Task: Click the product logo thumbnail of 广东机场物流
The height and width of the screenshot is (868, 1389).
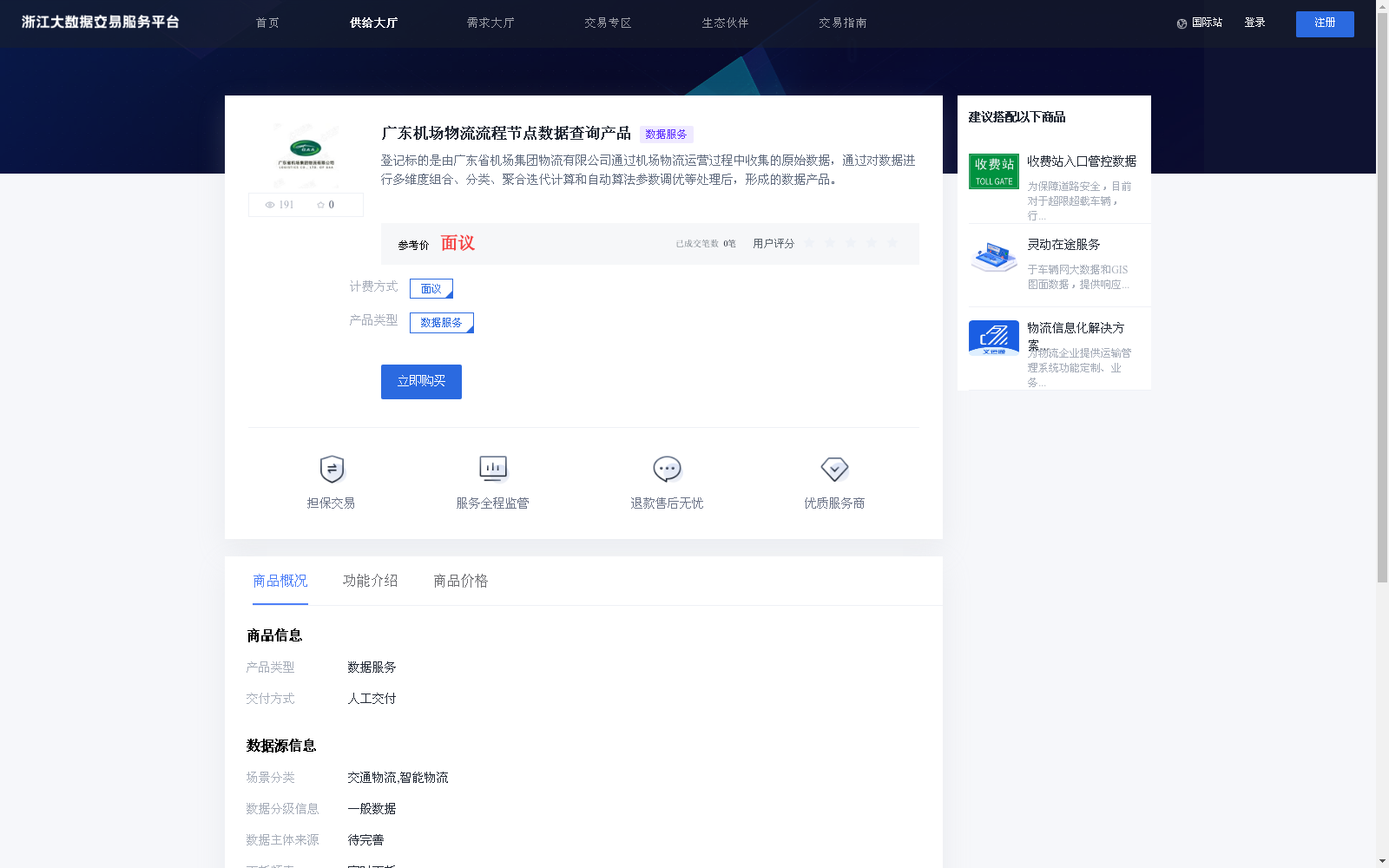Action: (x=306, y=155)
